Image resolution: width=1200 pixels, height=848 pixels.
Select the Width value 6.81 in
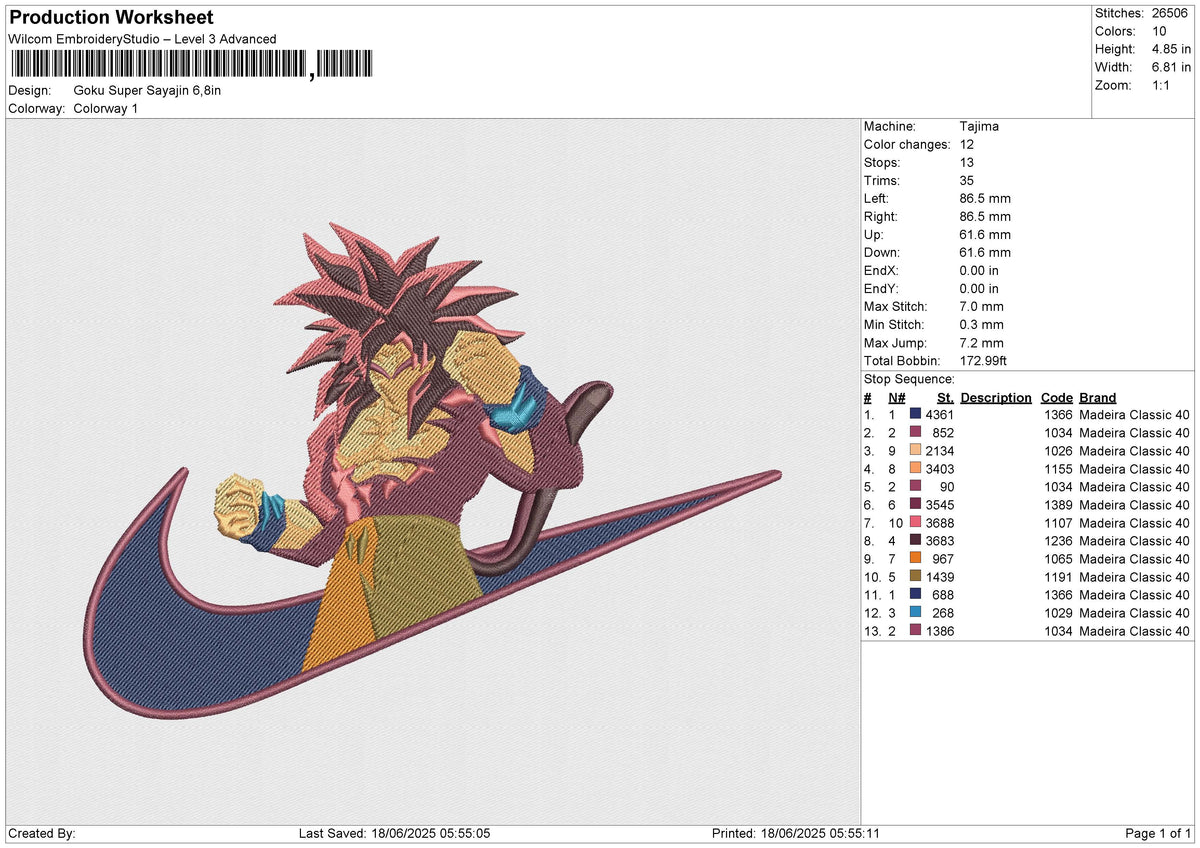pos(1171,67)
